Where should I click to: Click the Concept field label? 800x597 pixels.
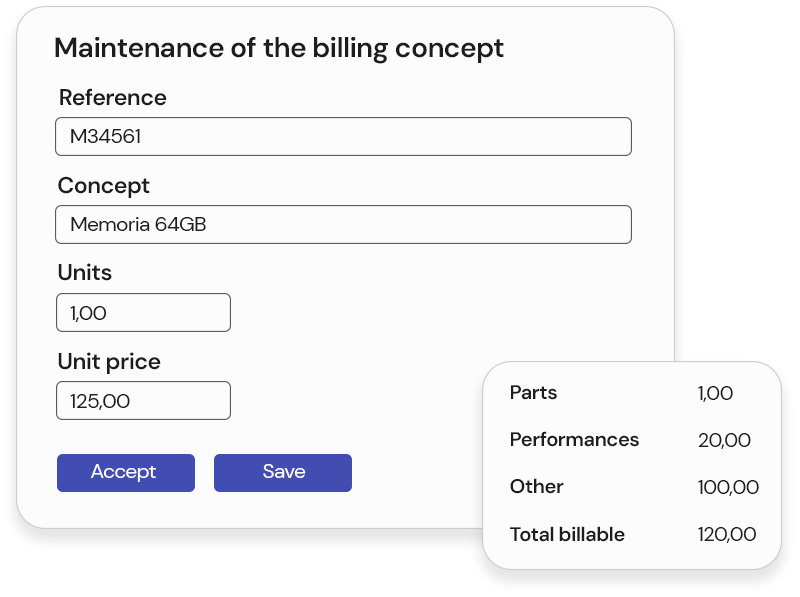(103, 186)
